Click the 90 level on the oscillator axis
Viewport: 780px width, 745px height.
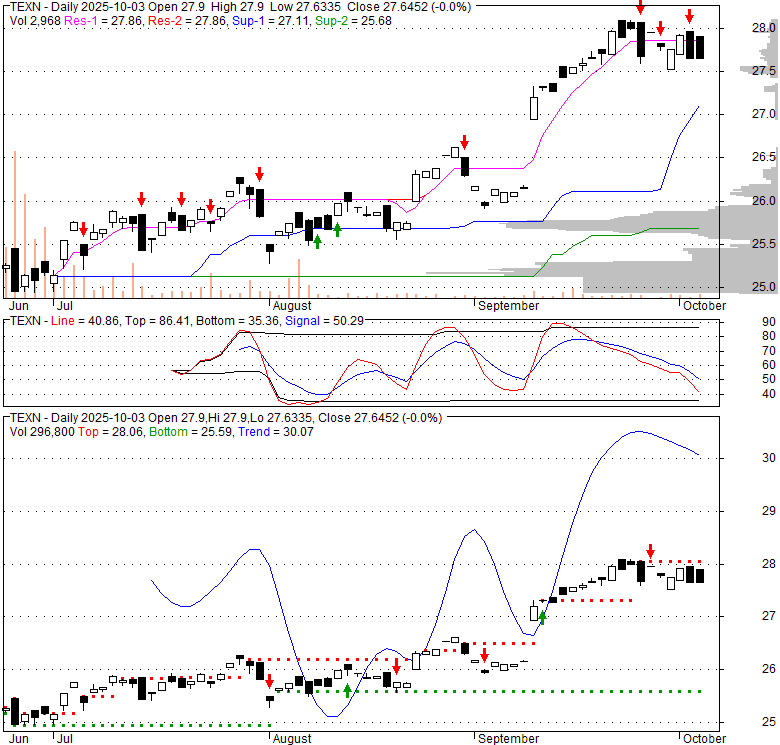coord(769,322)
